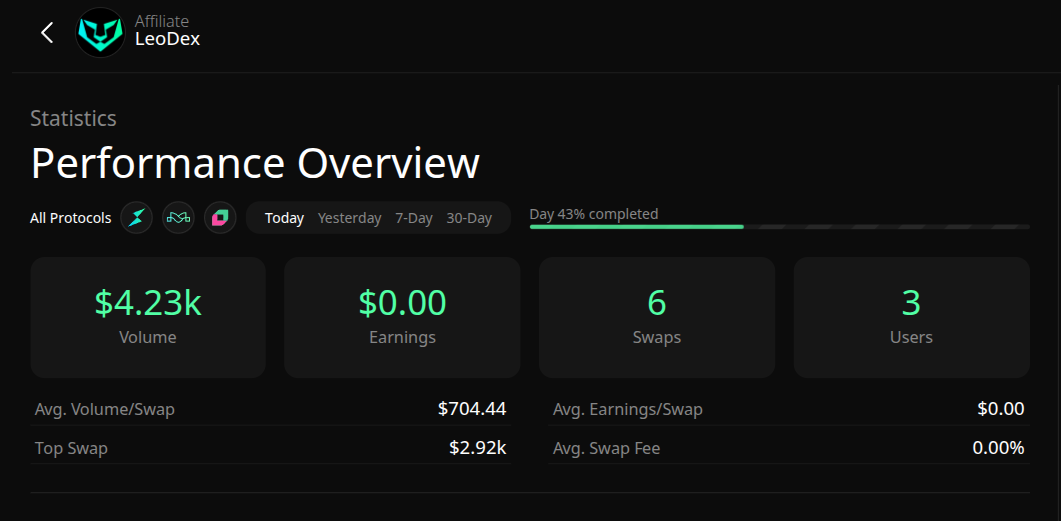Screen dimensions: 1061x521
Task: Click the LeoDex lion logo
Action: pyautogui.click(x=101, y=33)
